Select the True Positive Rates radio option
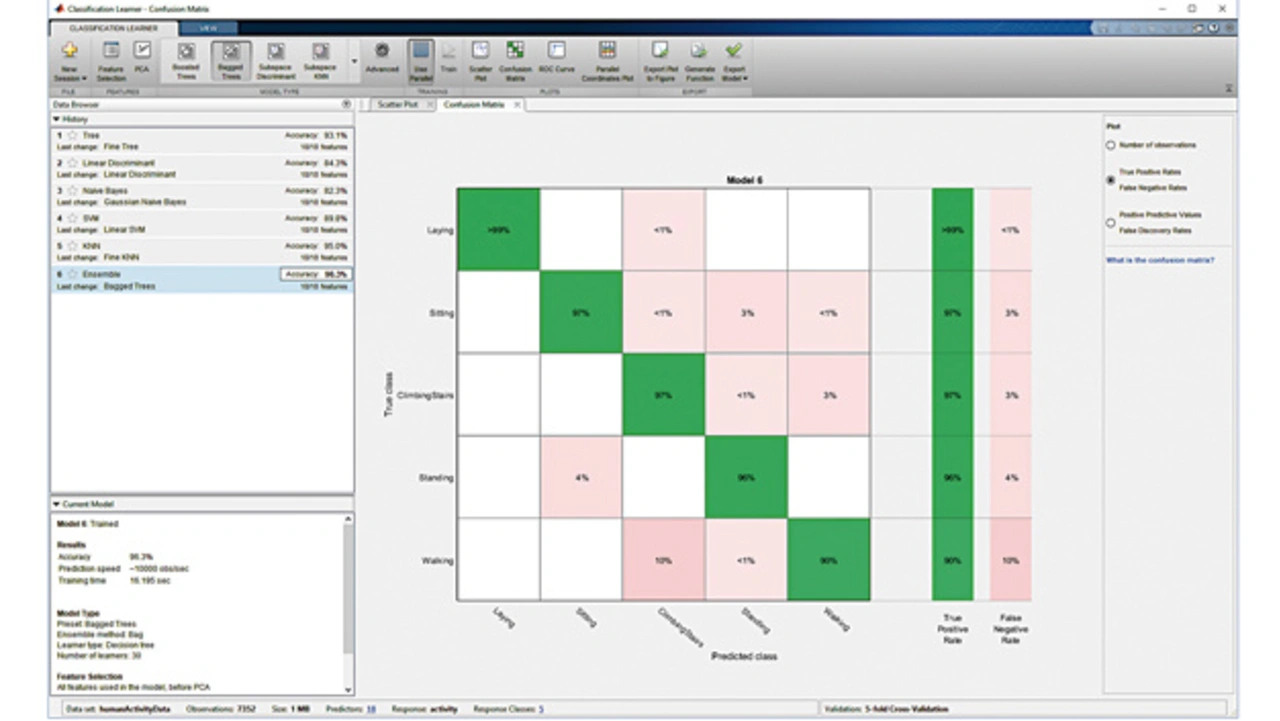The height and width of the screenshot is (721, 1280). [1111, 180]
